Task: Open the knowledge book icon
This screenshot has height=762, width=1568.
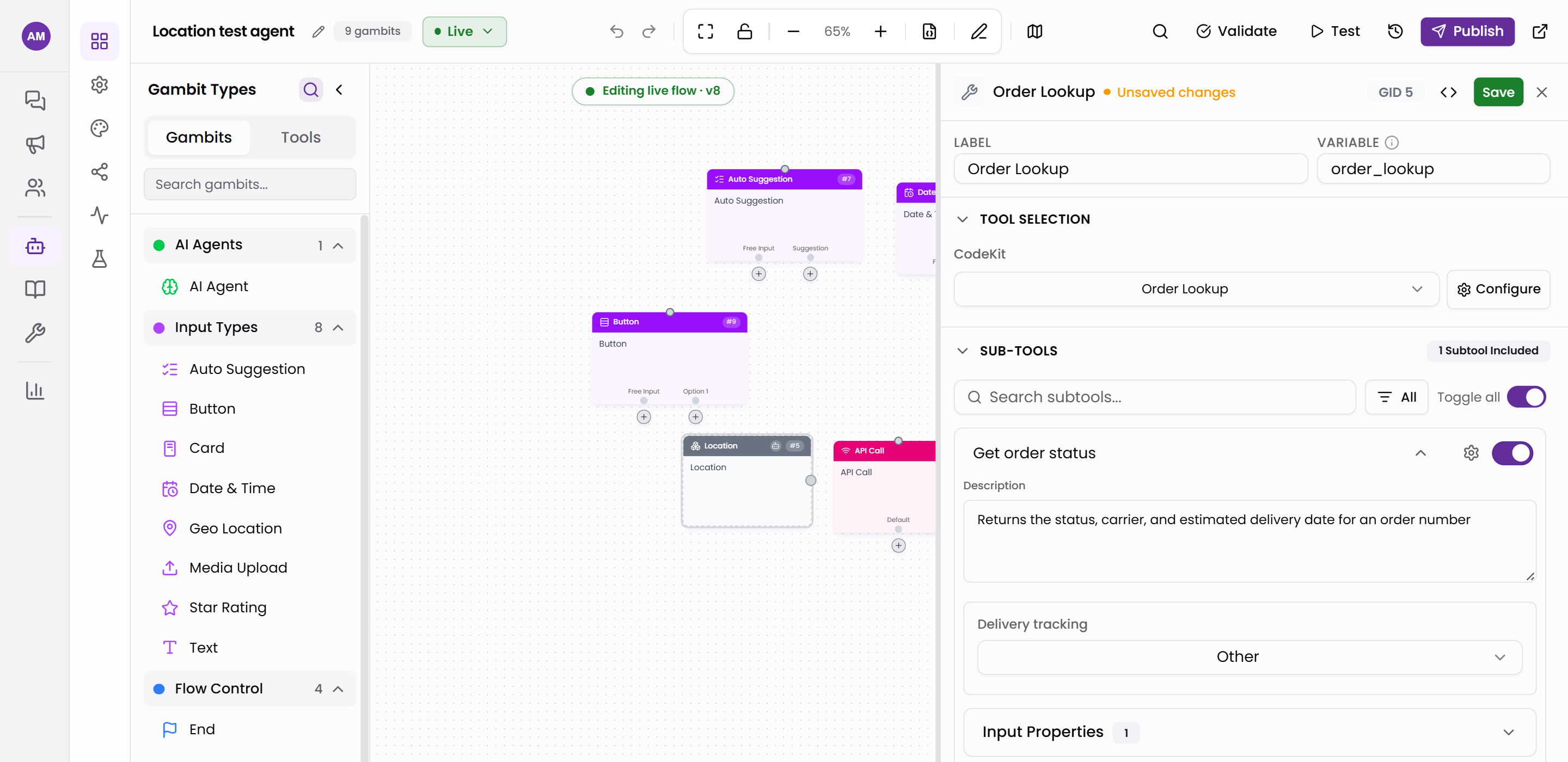Action: click(35, 289)
